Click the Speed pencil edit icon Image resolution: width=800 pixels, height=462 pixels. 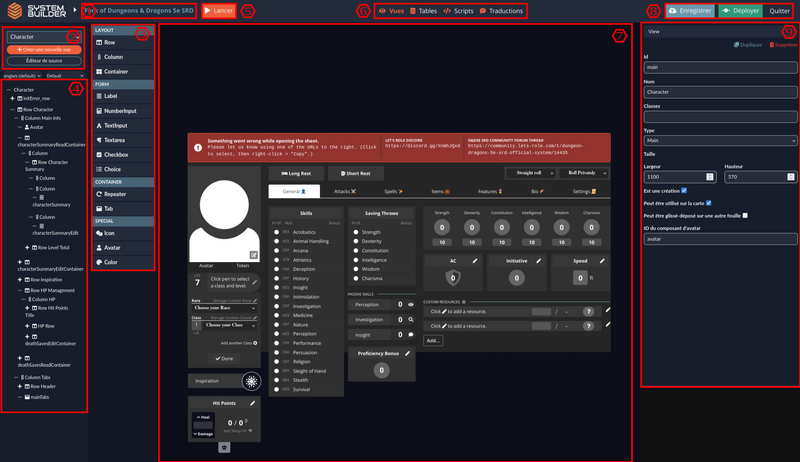click(x=603, y=261)
